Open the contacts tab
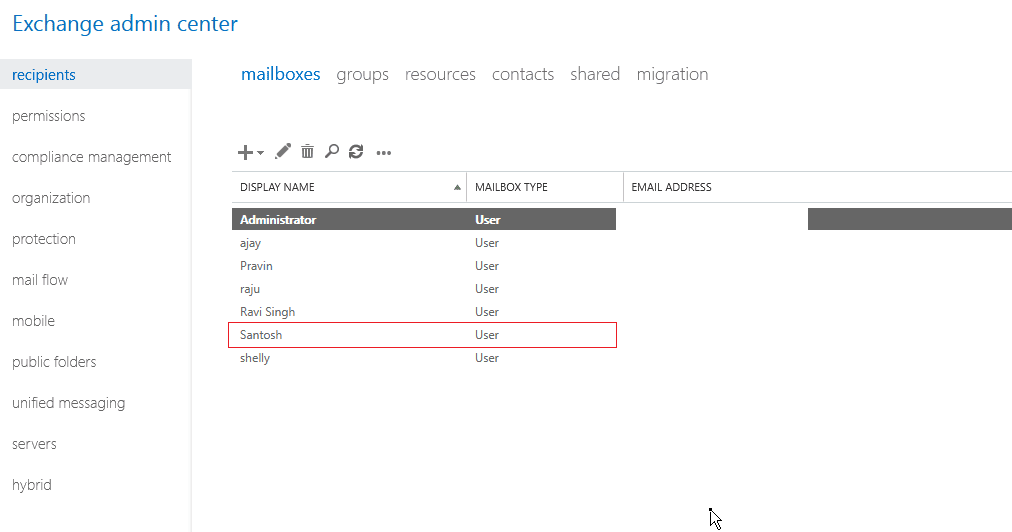 pos(523,74)
